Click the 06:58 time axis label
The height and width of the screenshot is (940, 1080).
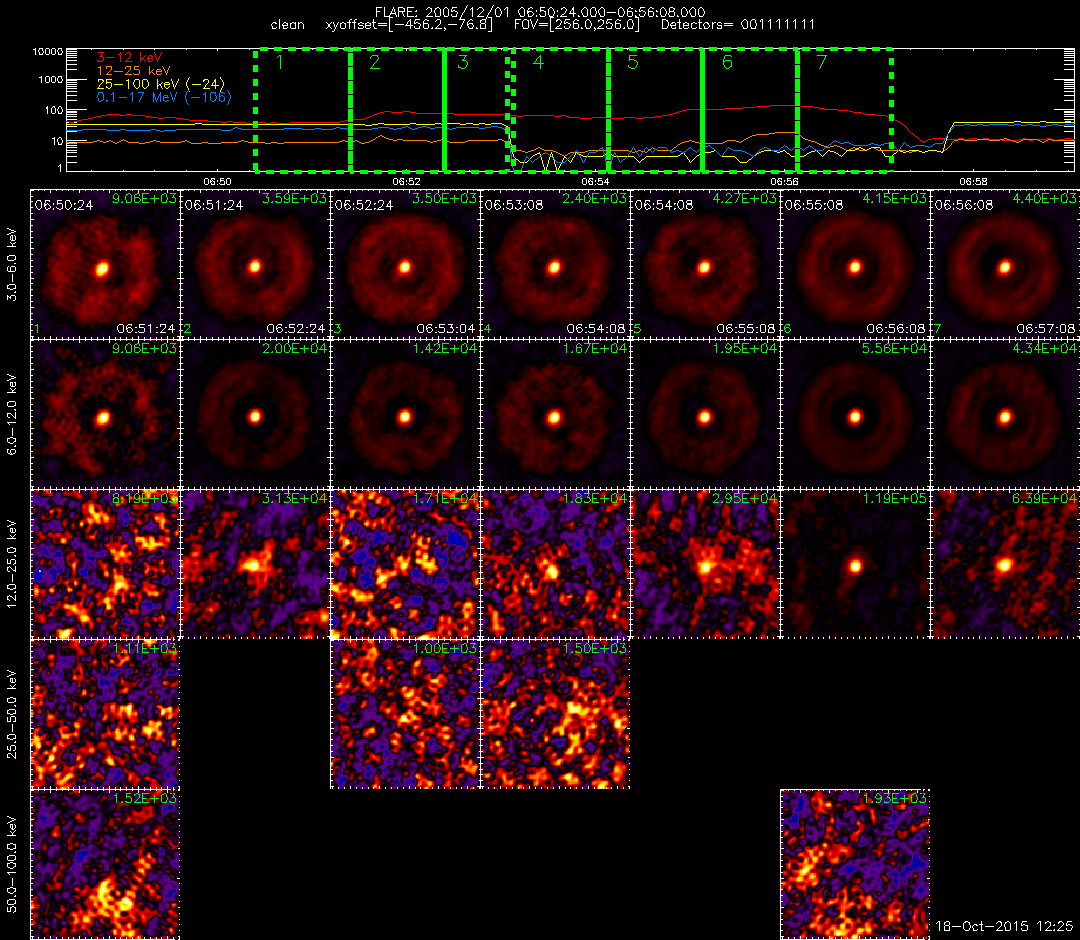pyautogui.click(x=973, y=182)
